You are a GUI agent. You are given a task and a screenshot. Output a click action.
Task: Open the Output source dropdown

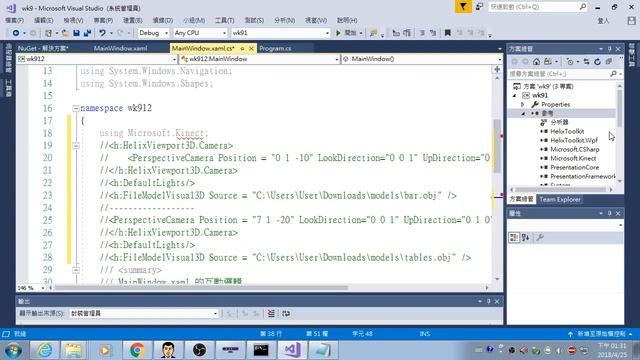(144, 313)
